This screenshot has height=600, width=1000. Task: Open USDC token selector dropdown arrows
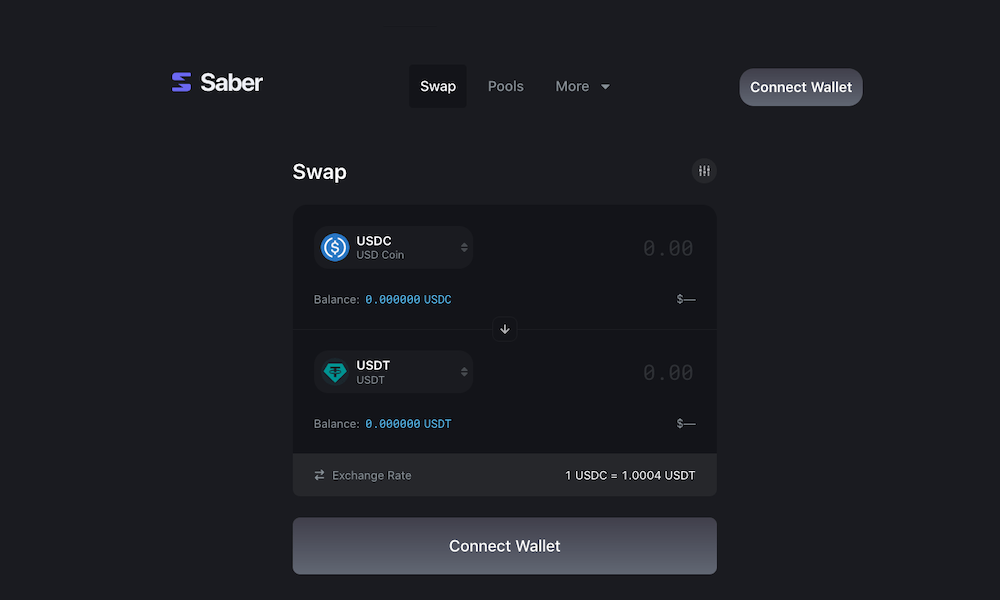(464, 247)
